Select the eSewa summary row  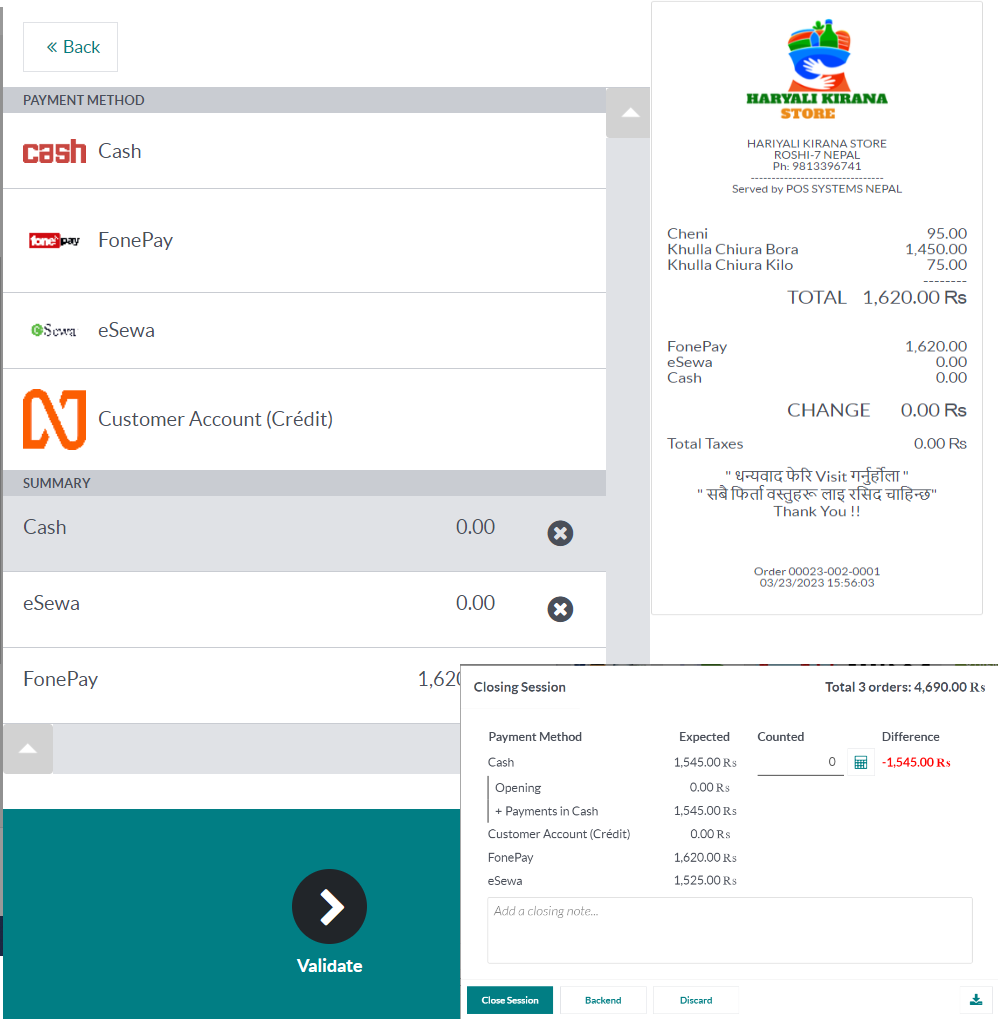(304, 610)
